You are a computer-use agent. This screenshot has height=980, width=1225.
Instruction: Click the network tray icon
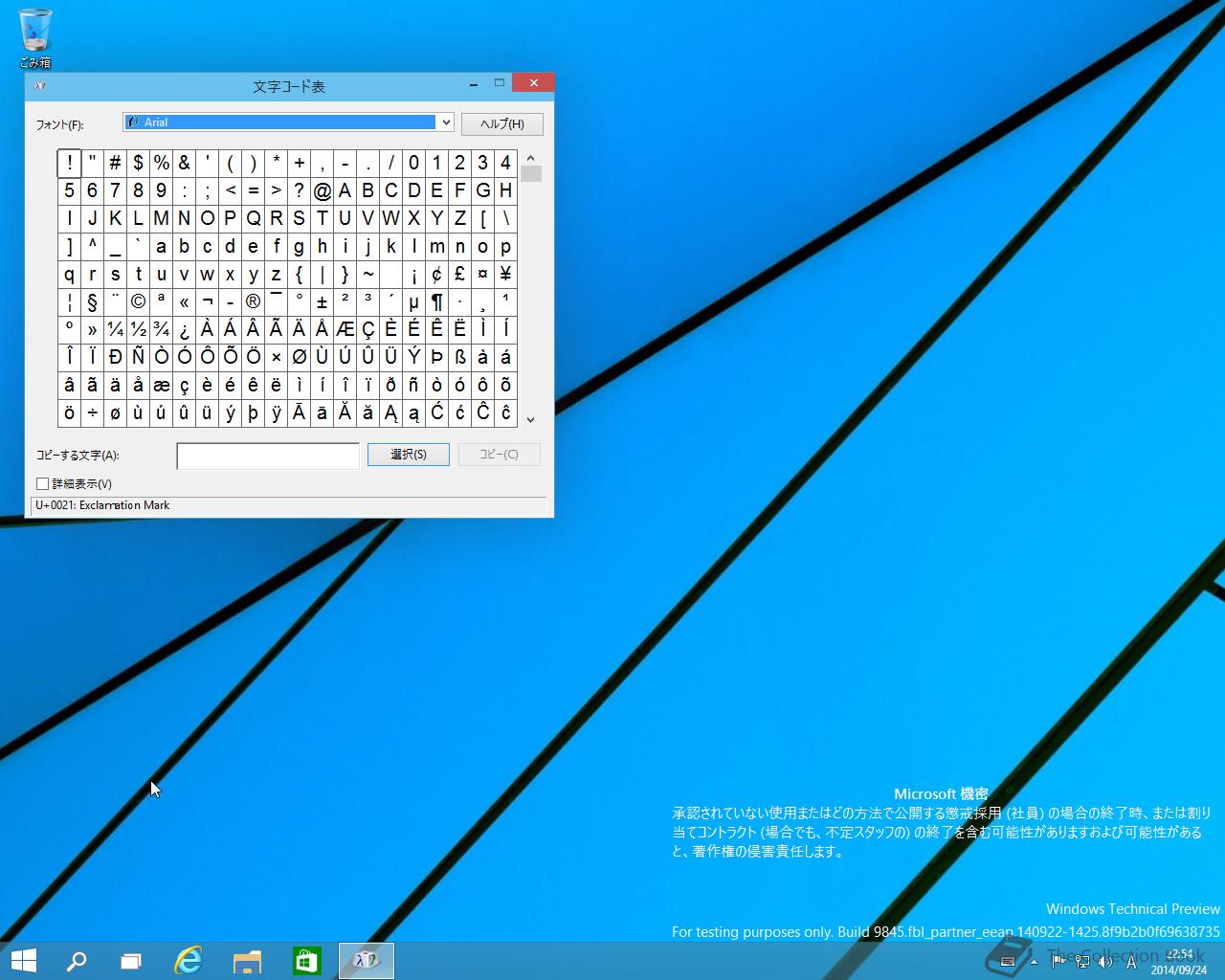1082,962
